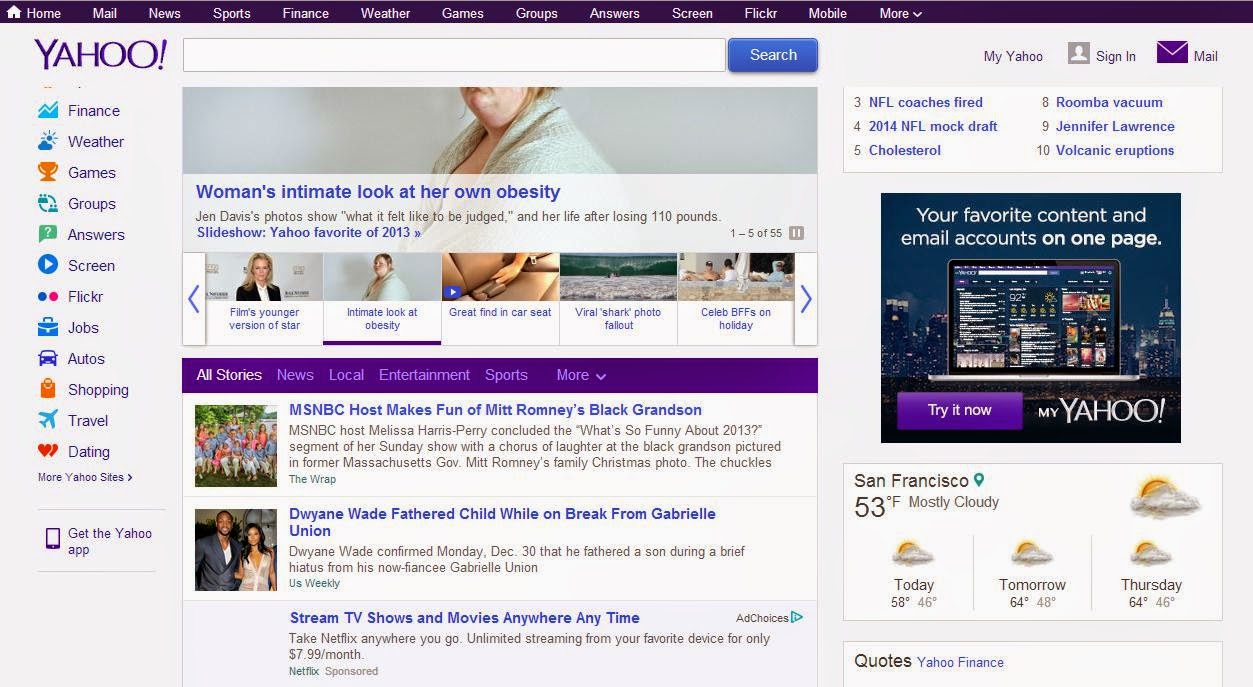Switch to the Local stories tab

(x=346, y=375)
